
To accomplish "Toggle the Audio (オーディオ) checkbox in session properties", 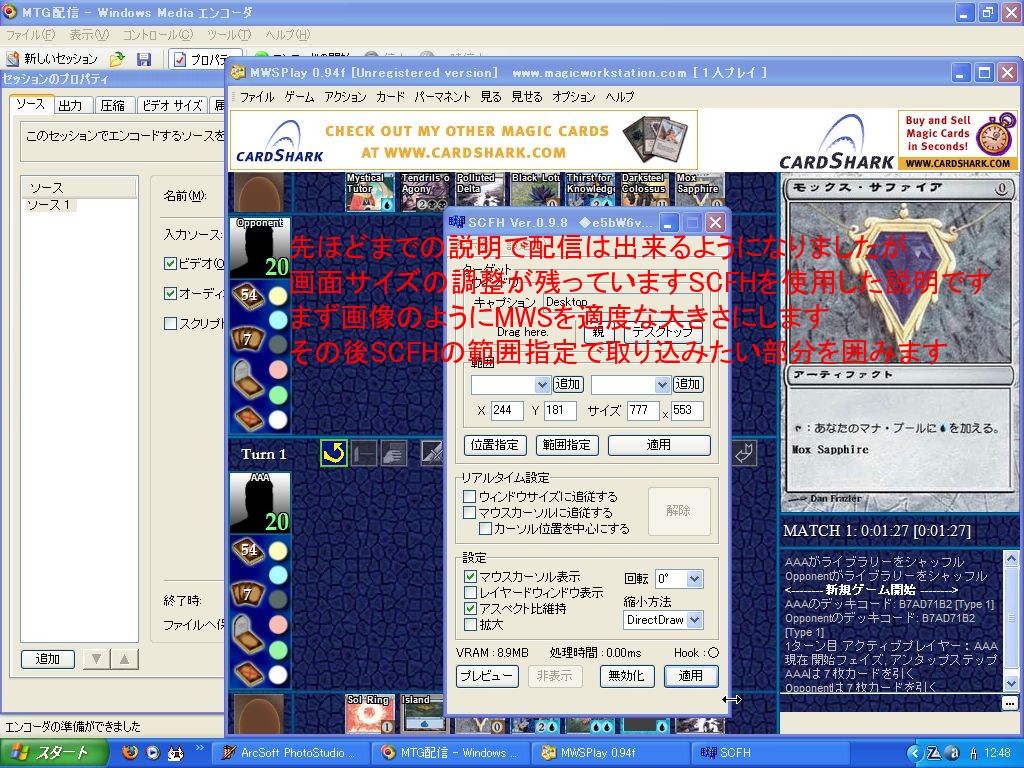I will tap(170, 293).
